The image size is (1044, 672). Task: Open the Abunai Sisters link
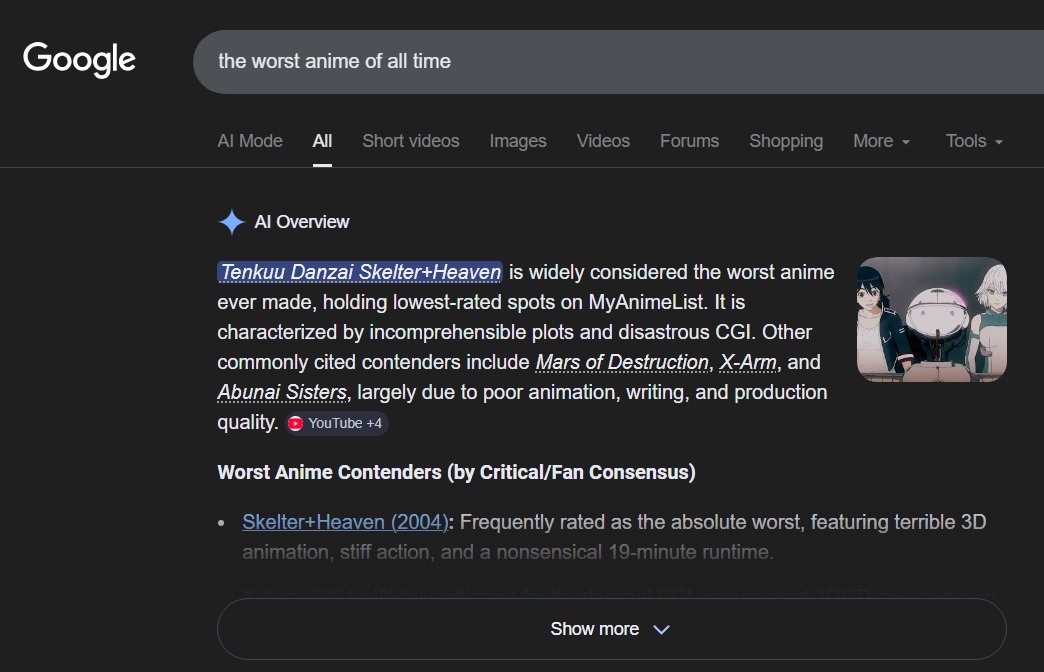282,392
